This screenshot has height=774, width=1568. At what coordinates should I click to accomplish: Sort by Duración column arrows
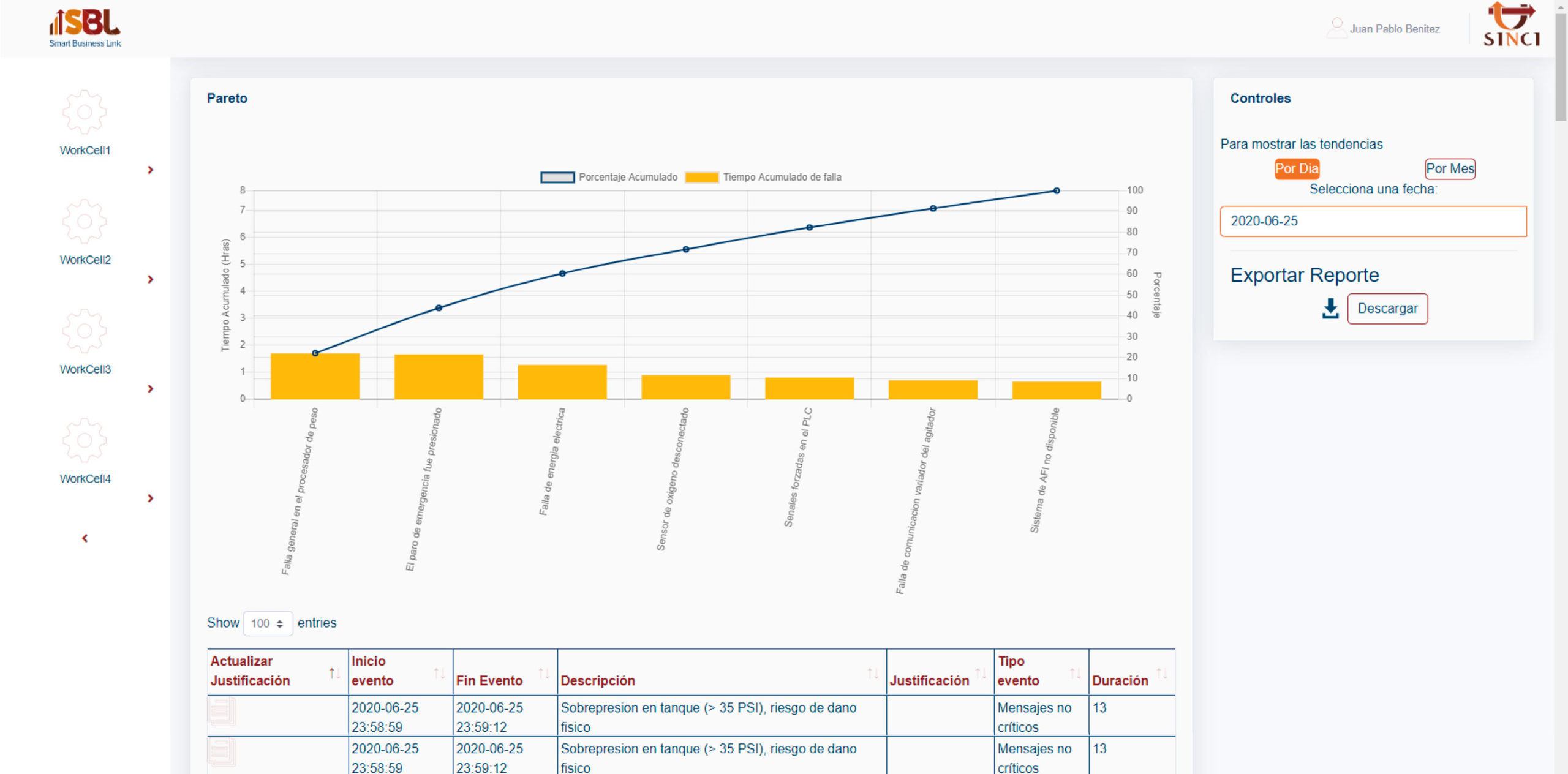tap(1162, 674)
